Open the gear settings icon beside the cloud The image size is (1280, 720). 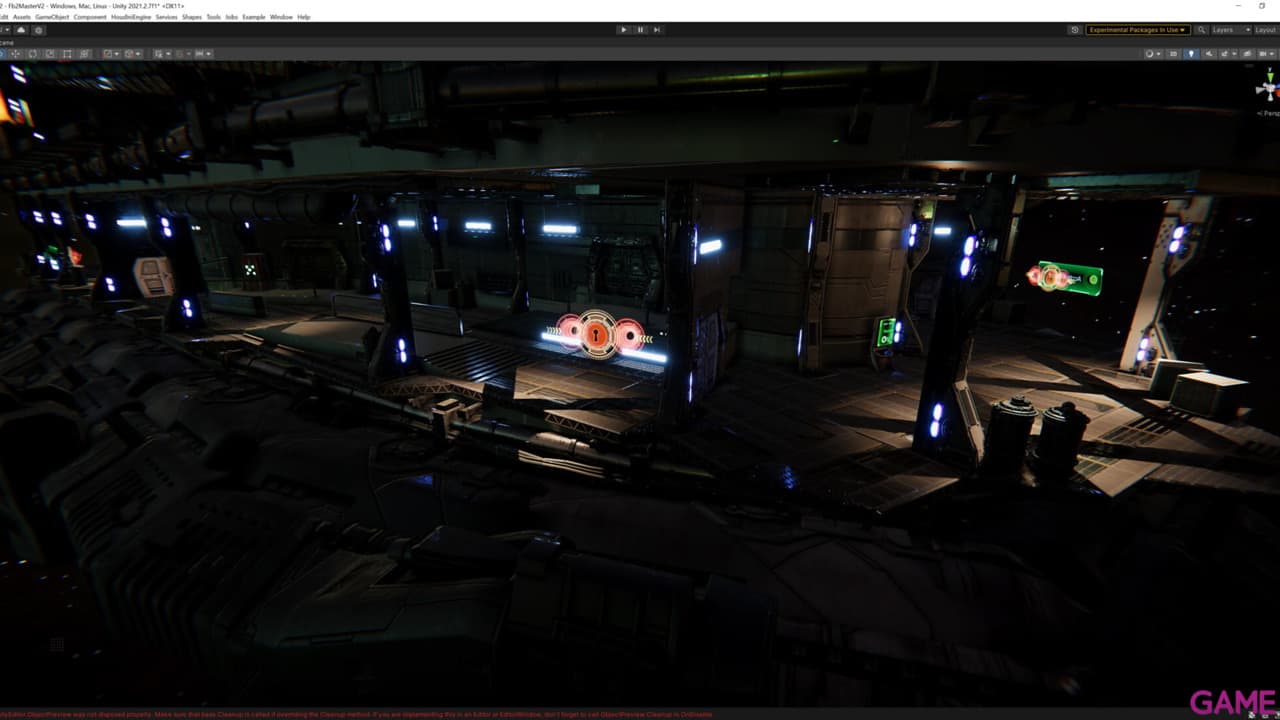(39, 30)
